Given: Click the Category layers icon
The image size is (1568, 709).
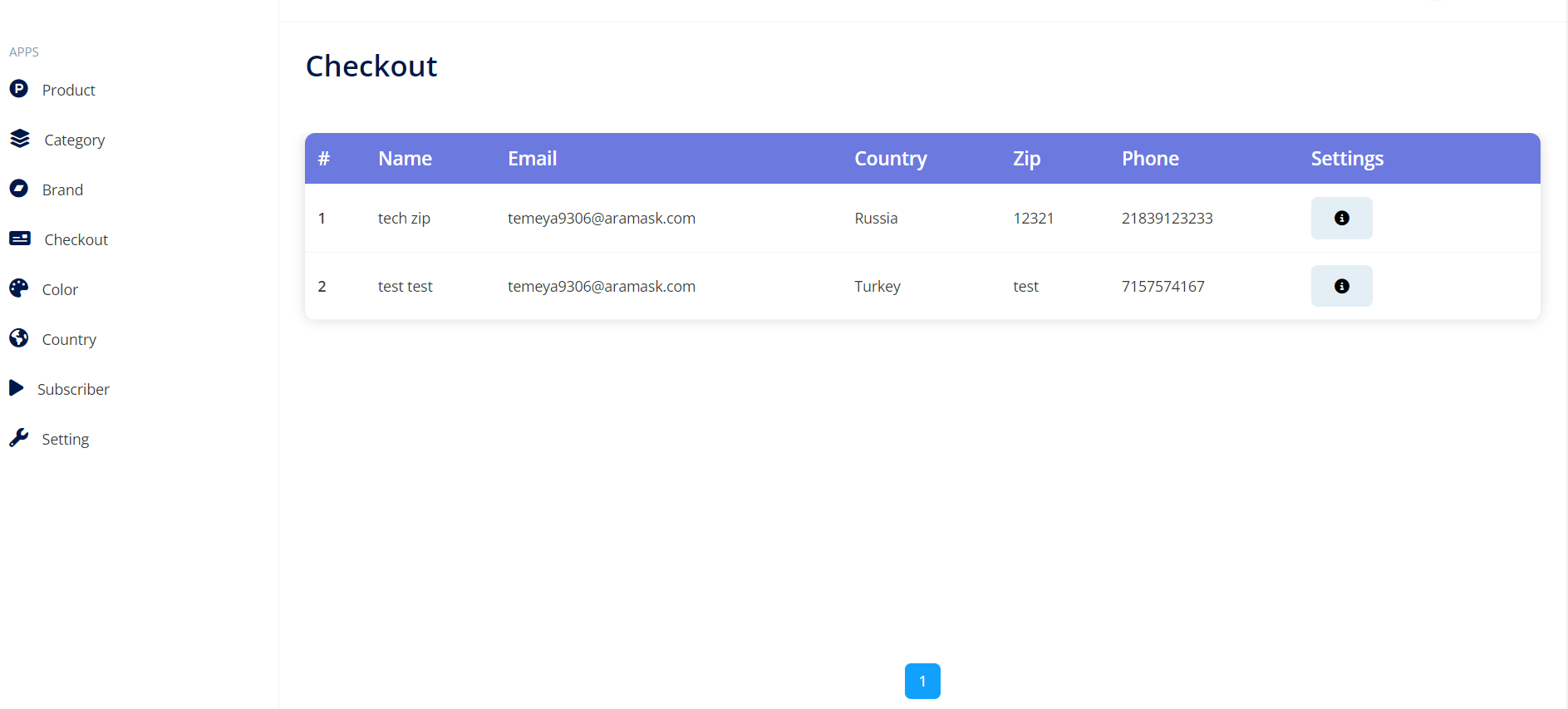Looking at the screenshot, I should 20,139.
